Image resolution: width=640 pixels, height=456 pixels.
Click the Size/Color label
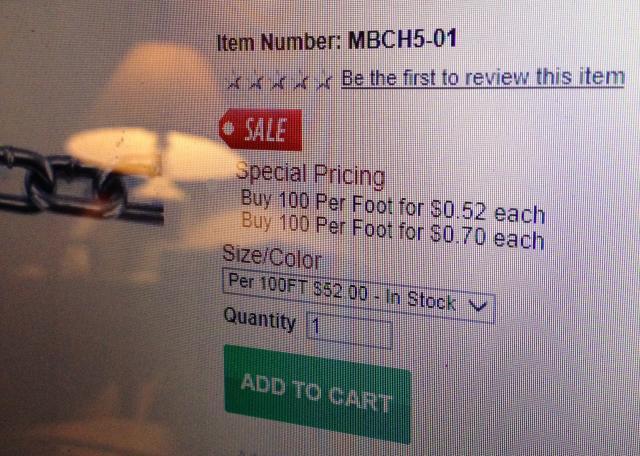tap(272, 257)
